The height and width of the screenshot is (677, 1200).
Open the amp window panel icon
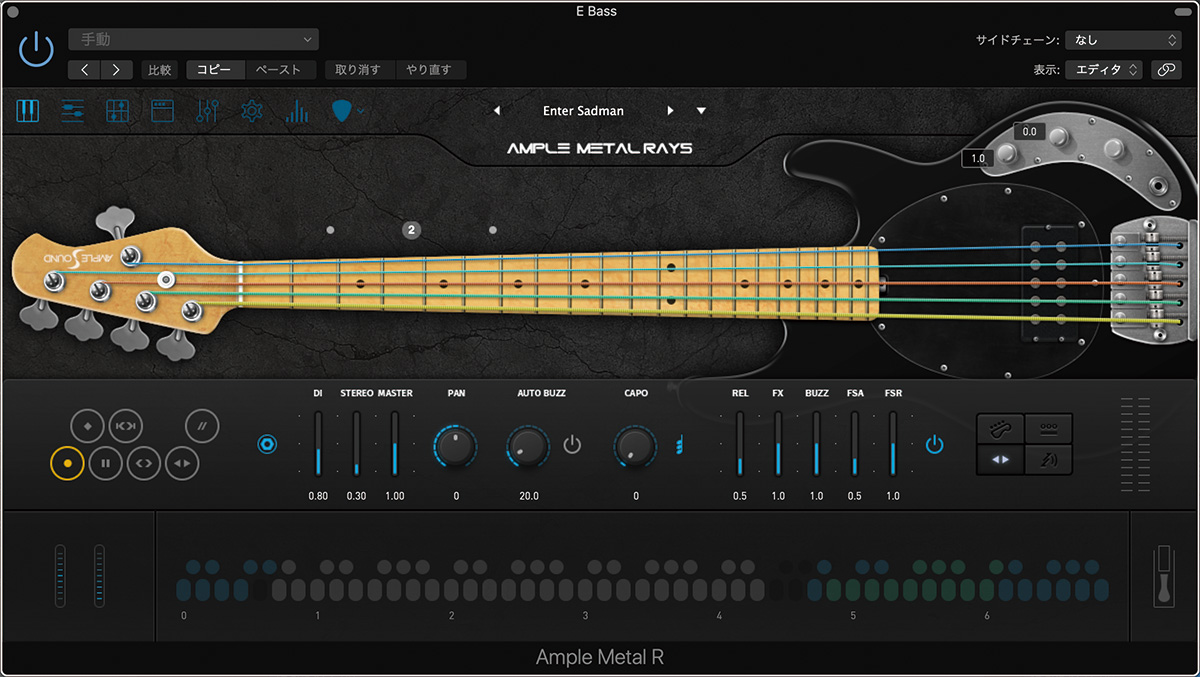162,111
